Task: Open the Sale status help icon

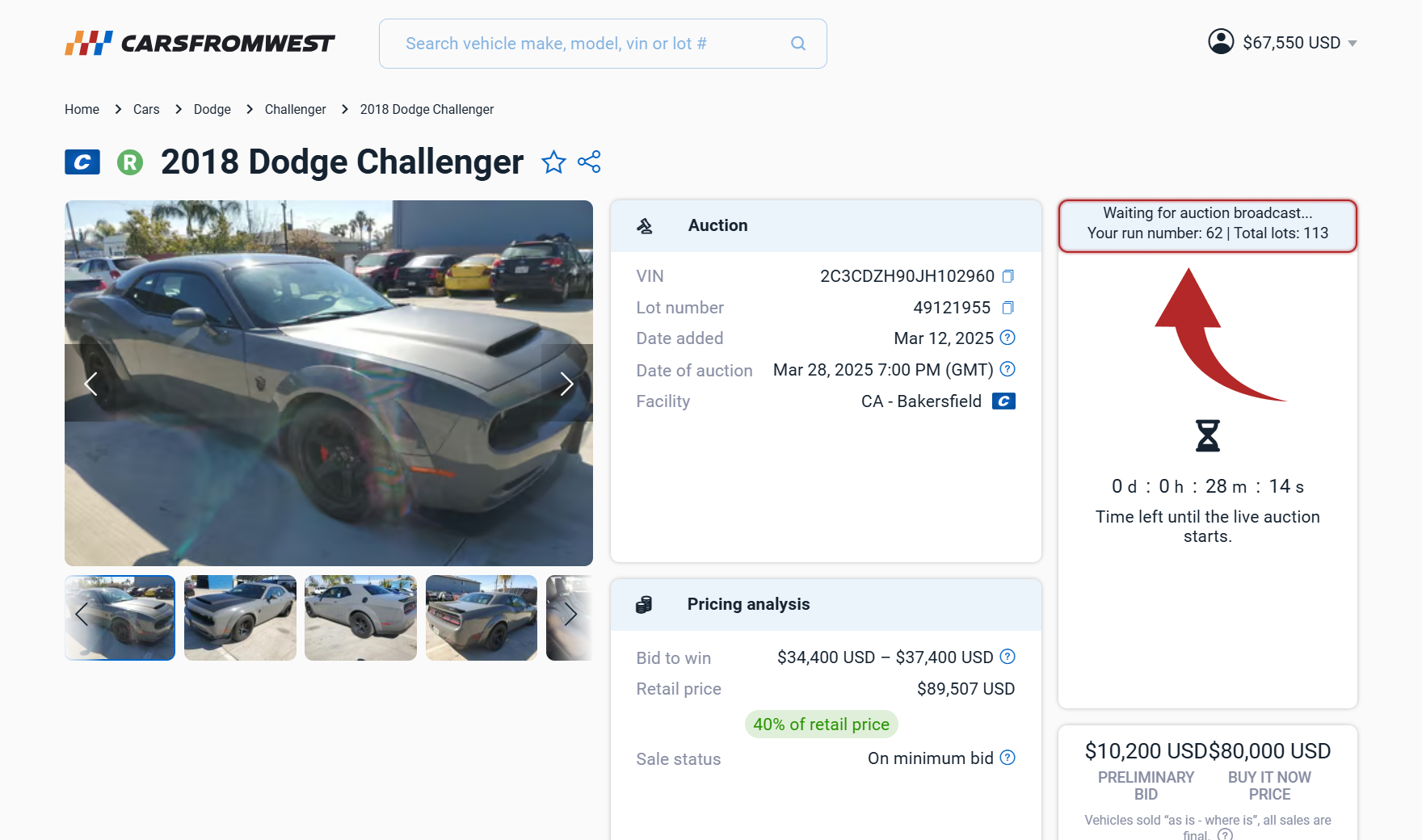Action: (1008, 758)
